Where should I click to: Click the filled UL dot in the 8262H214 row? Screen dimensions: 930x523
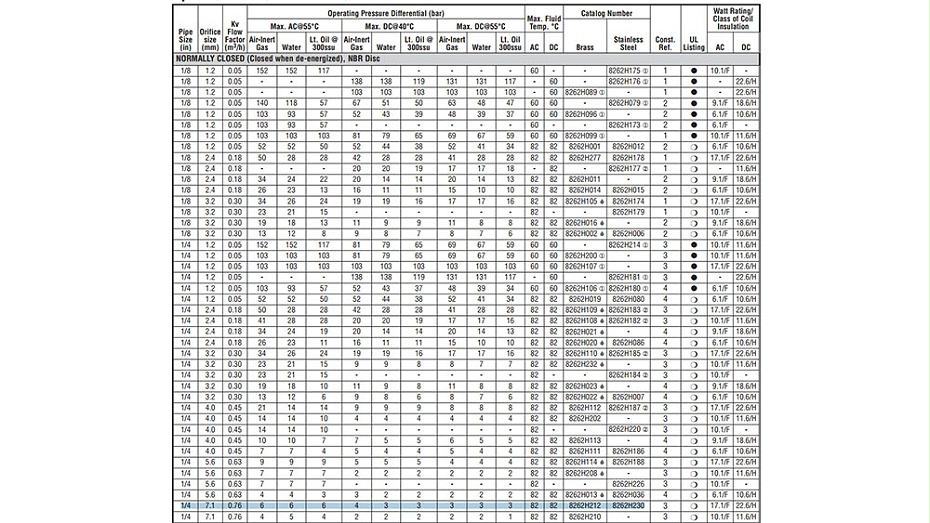point(692,244)
